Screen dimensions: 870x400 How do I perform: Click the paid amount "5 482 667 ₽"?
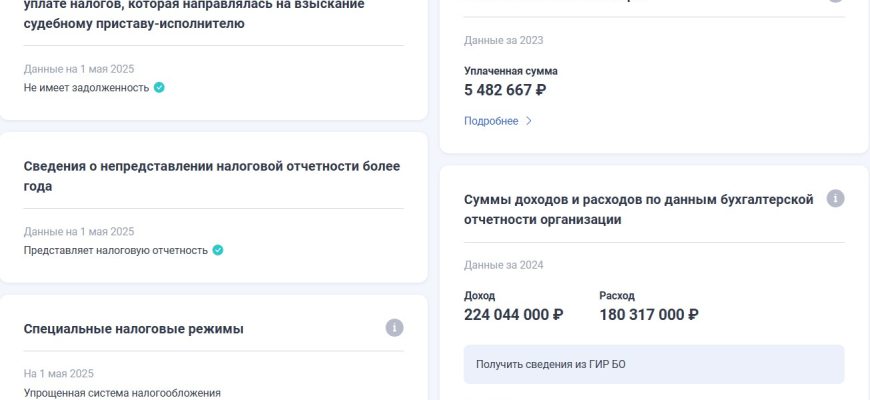pyautogui.click(x=505, y=90)
